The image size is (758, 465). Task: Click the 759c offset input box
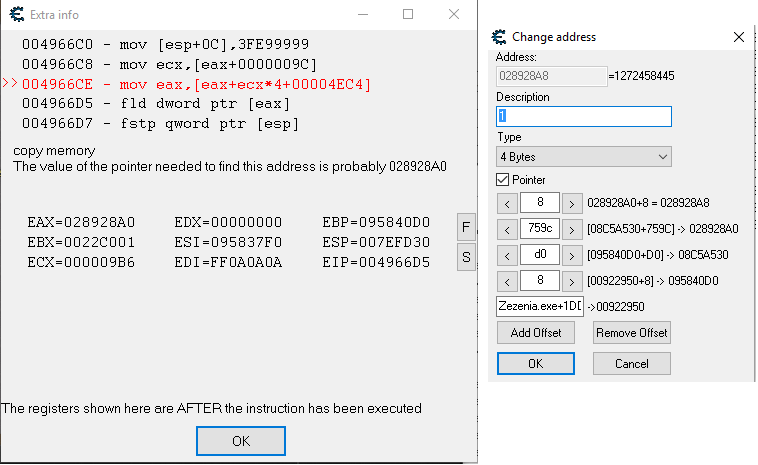(538, 229)
